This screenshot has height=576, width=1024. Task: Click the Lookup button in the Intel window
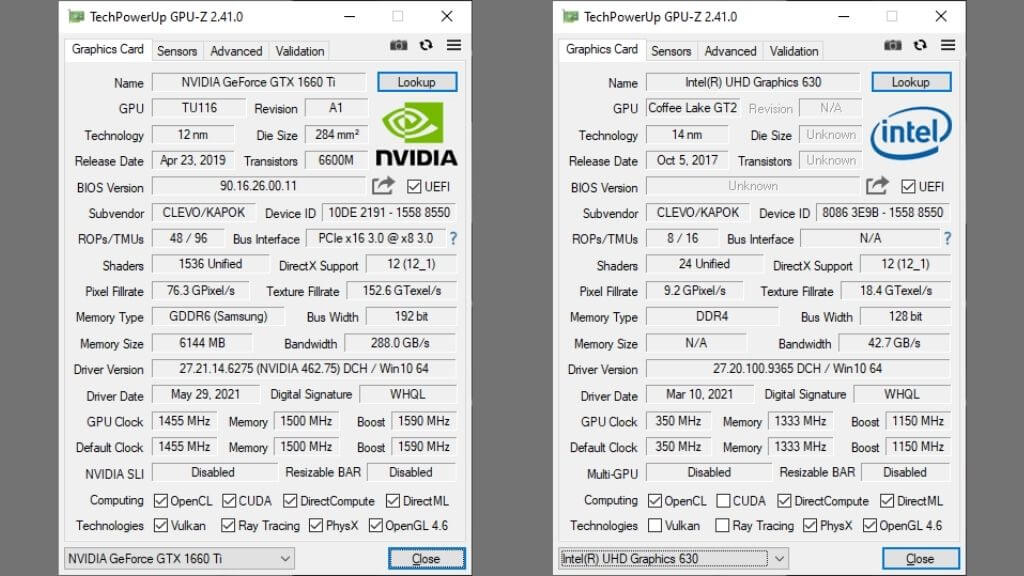click(911, 82)
